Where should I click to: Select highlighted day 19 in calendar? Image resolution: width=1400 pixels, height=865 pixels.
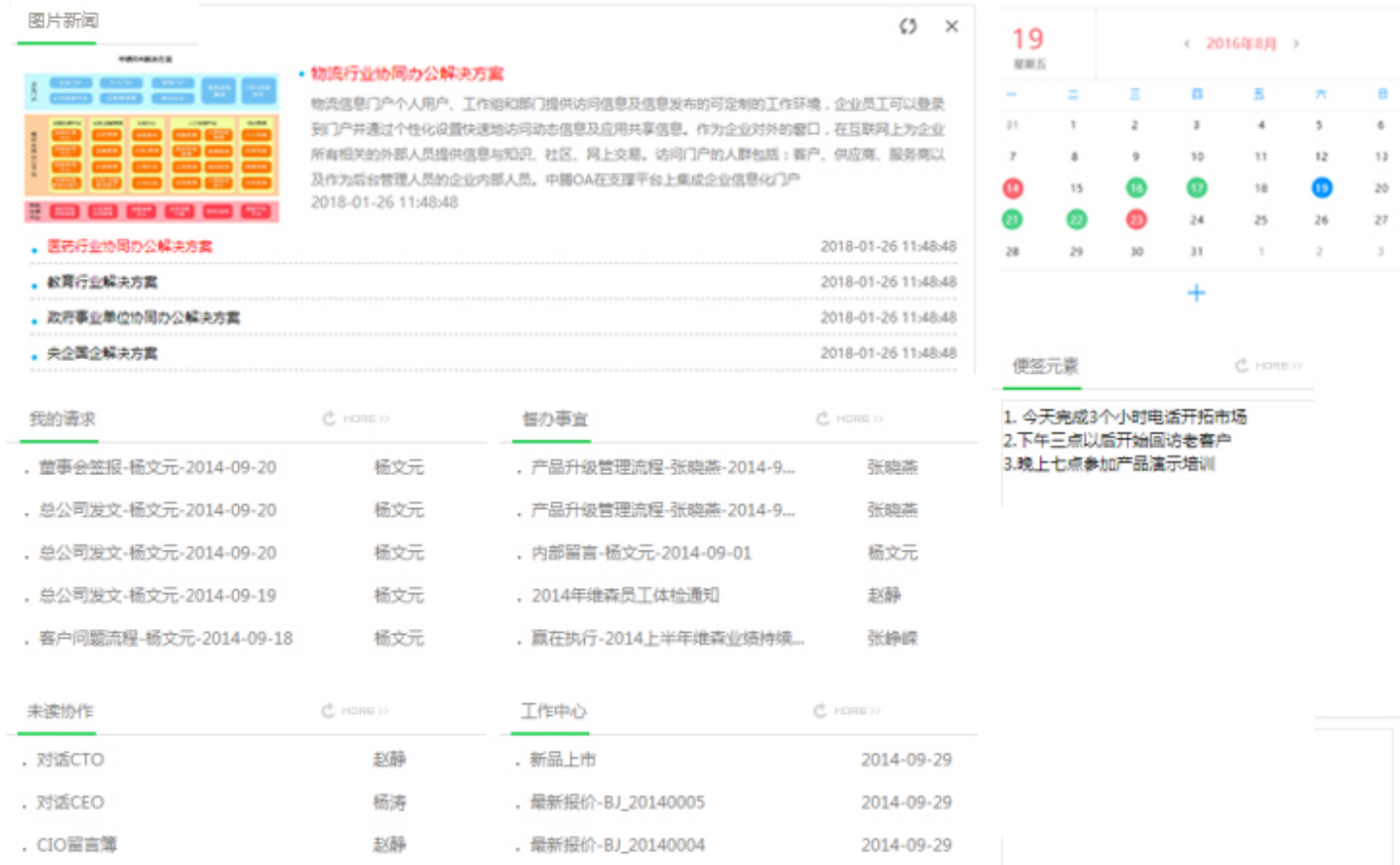tap(1321, 187)
